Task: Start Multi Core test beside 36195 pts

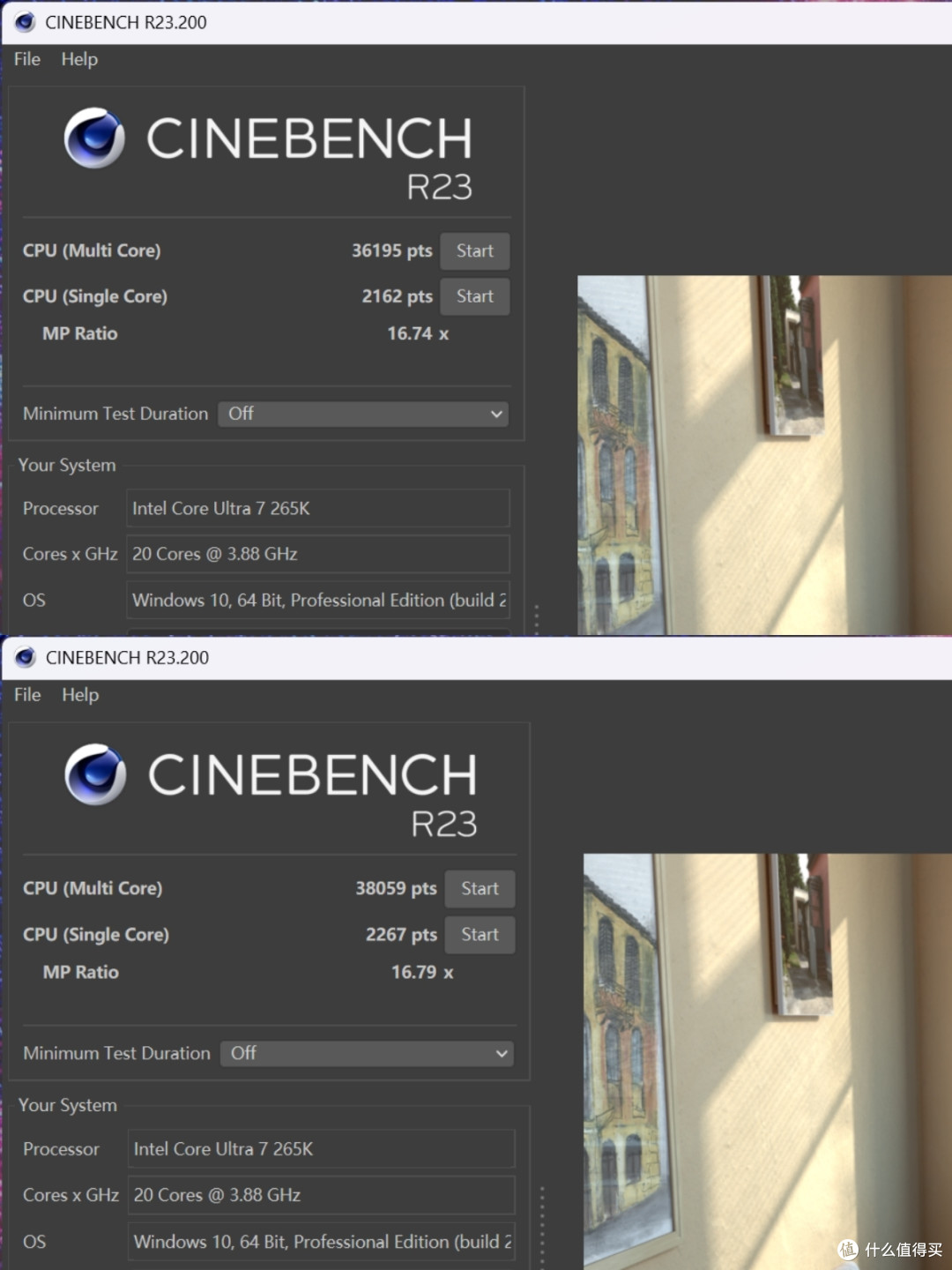Action: [x=475, y=251]
